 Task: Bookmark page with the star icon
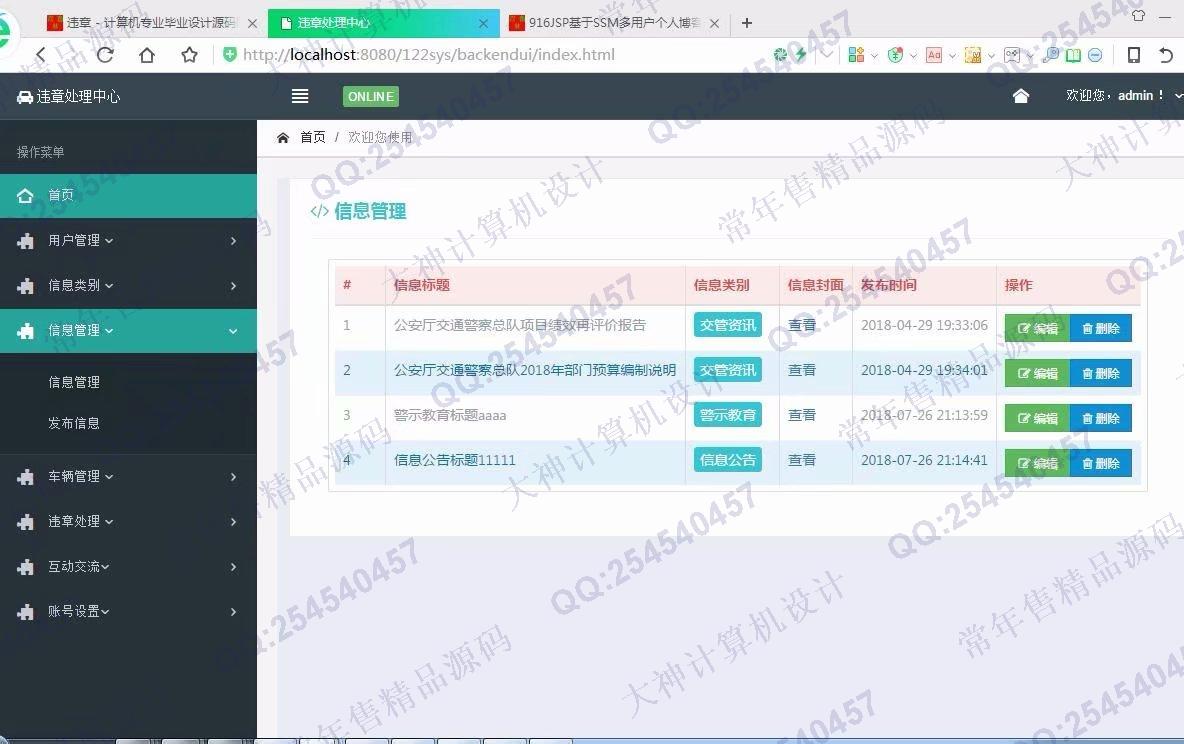pos(190,54)
